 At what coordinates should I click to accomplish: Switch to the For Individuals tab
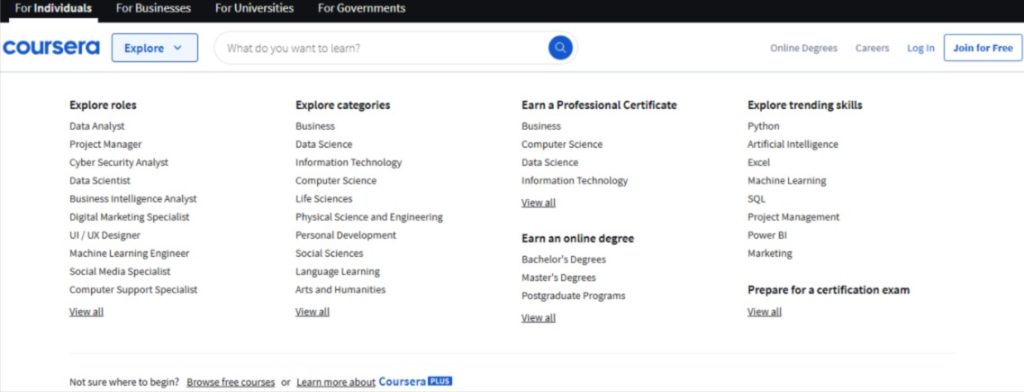(x=54, y=8)
